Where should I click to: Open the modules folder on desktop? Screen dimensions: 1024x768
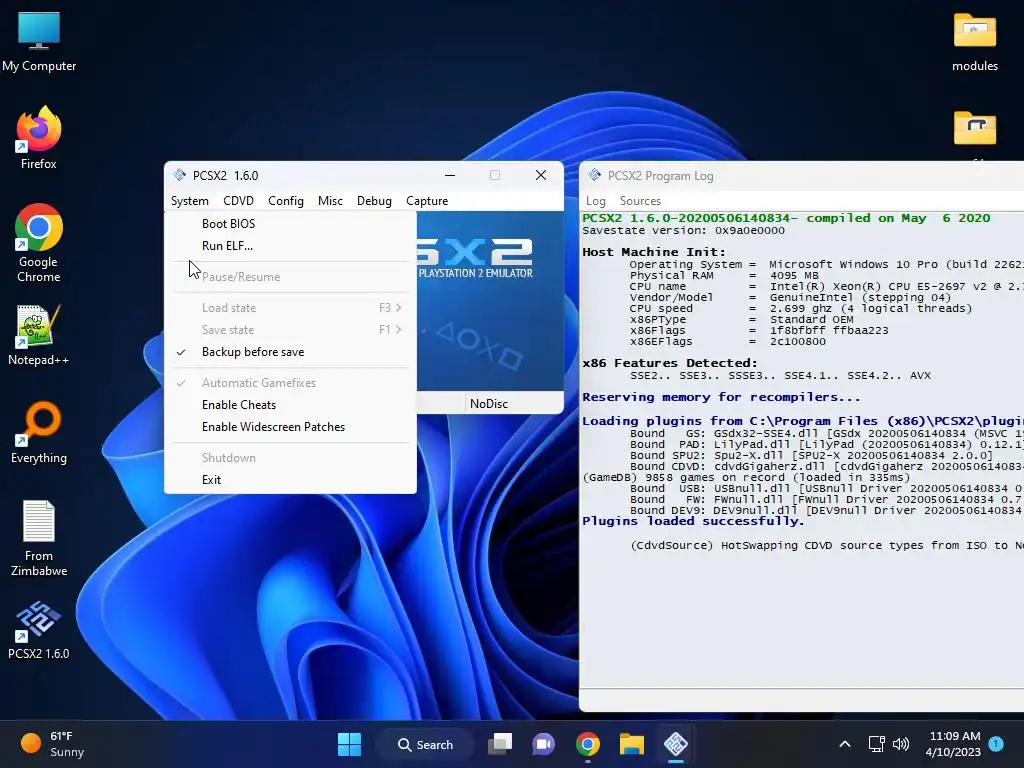[974, 42]
